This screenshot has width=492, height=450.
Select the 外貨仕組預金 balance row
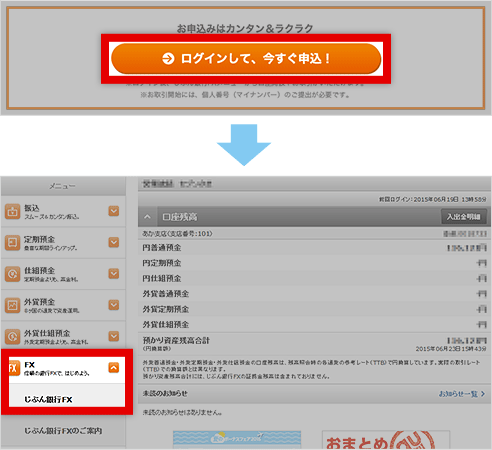click(x=314, y=324)
